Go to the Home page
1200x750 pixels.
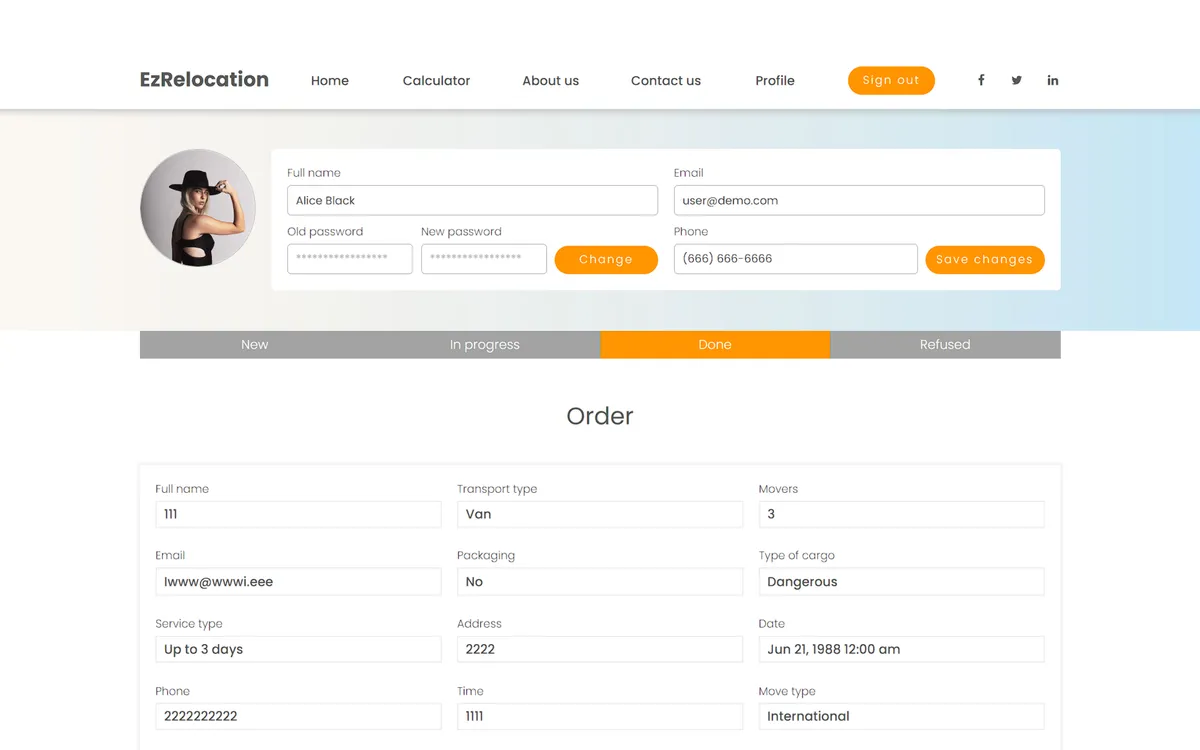coord(330,80)
